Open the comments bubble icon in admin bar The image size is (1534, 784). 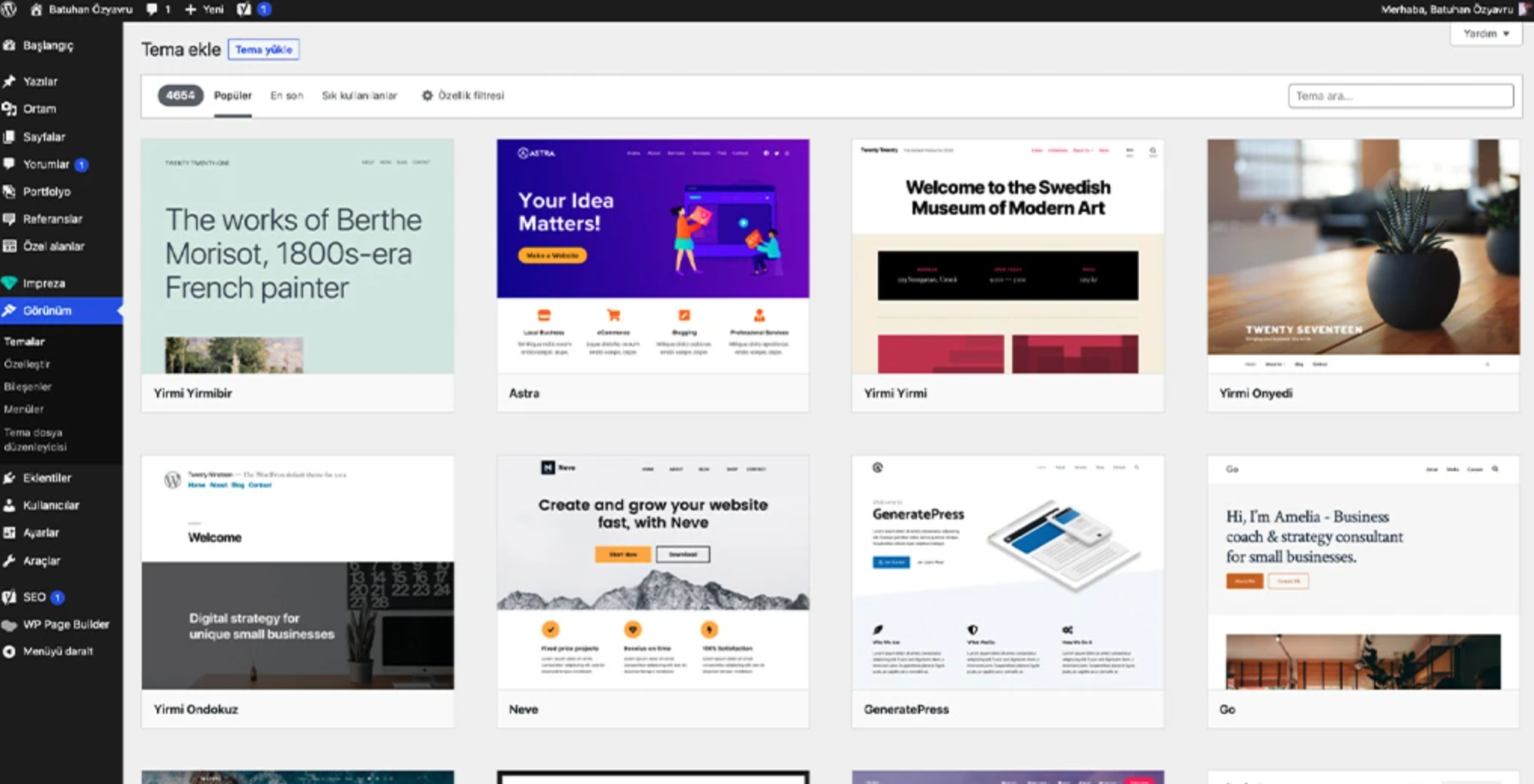pos(152,10)
